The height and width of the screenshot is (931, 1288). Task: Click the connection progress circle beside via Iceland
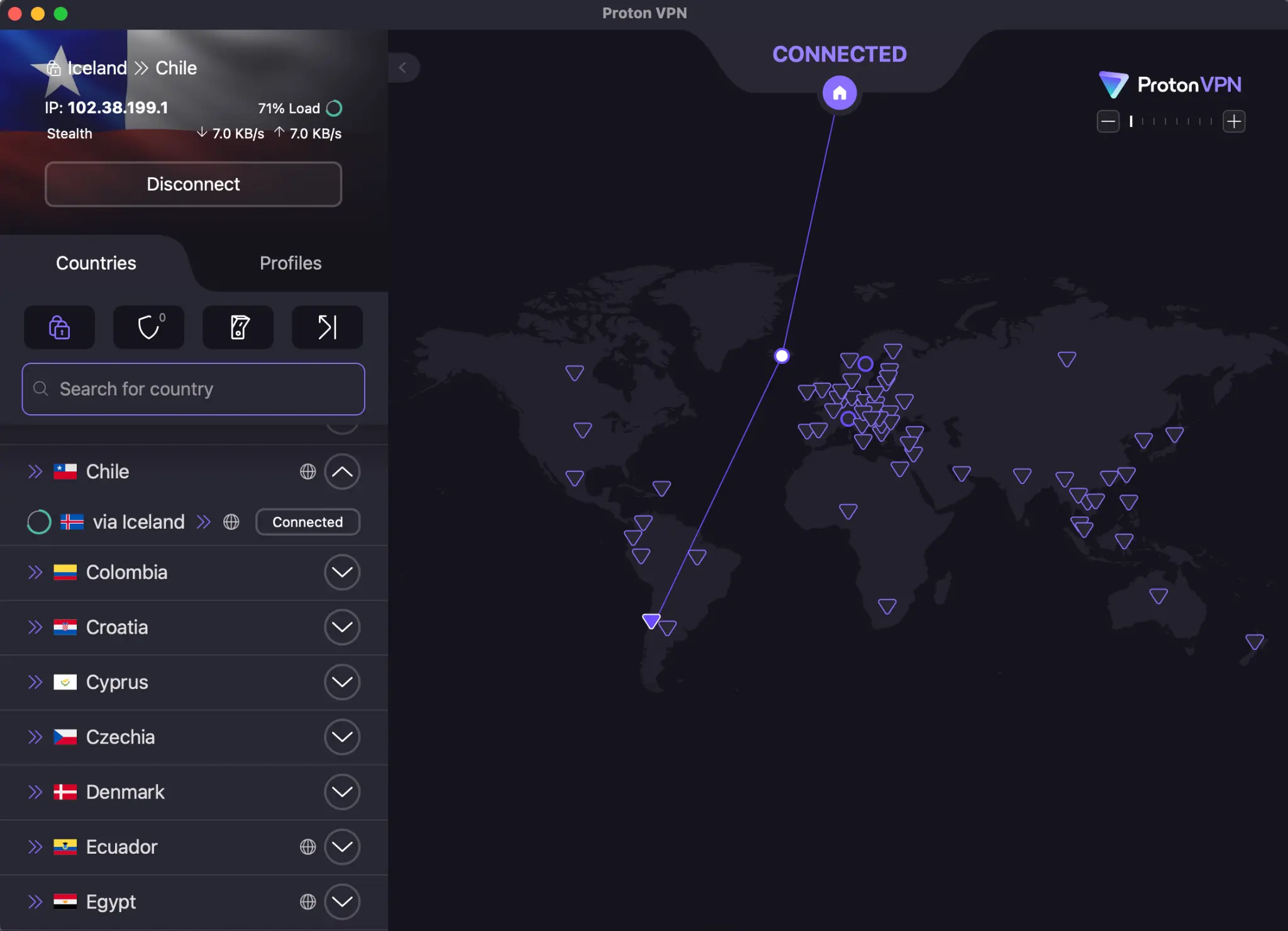click(x=38, y=522)
